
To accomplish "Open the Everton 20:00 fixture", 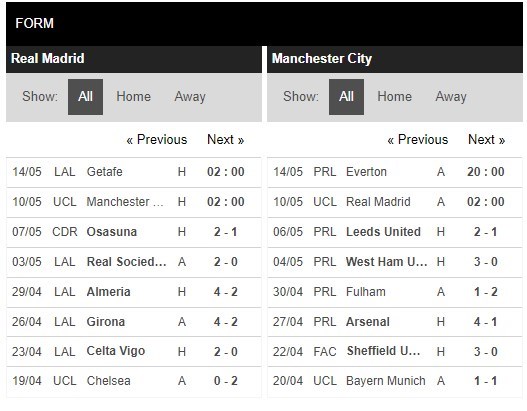I will 395,172.
